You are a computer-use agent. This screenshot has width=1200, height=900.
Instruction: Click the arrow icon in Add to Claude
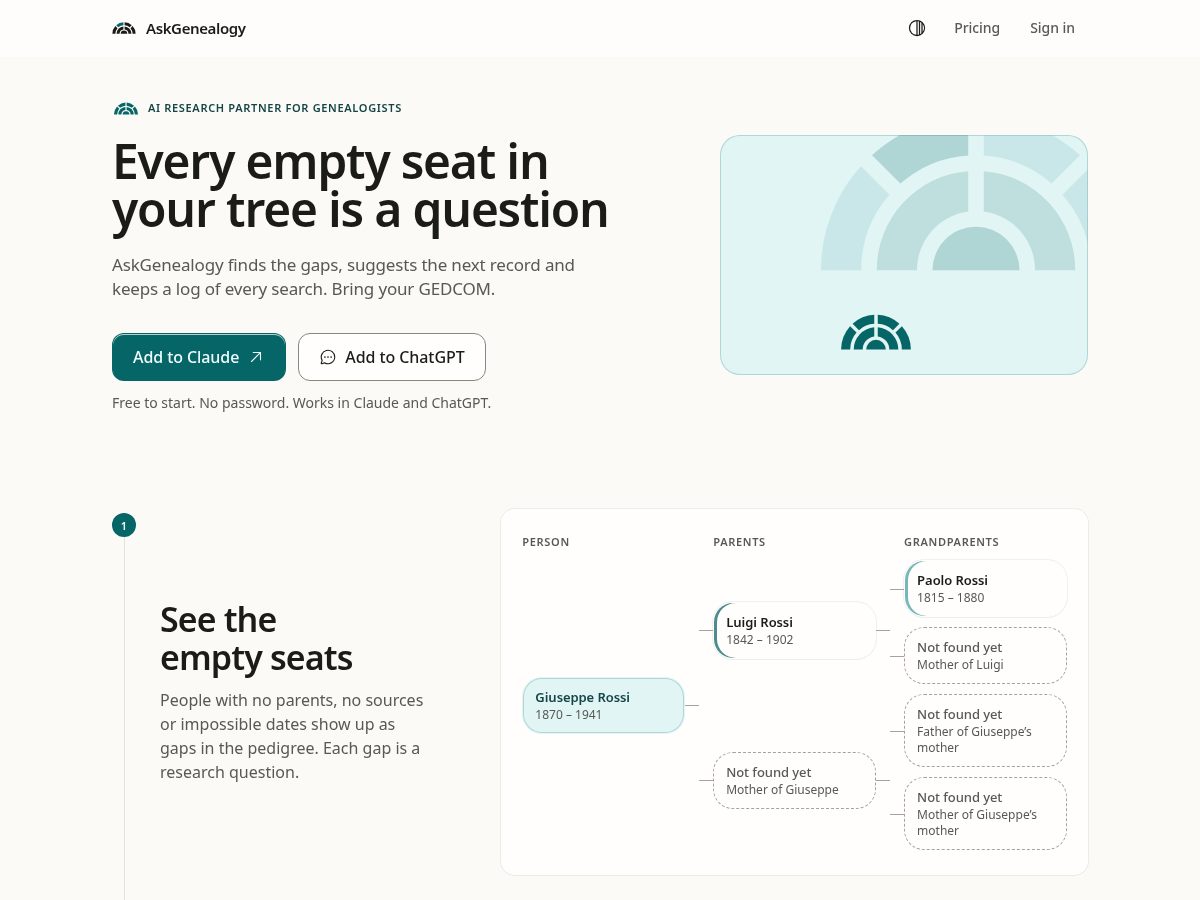coord(256,357)
